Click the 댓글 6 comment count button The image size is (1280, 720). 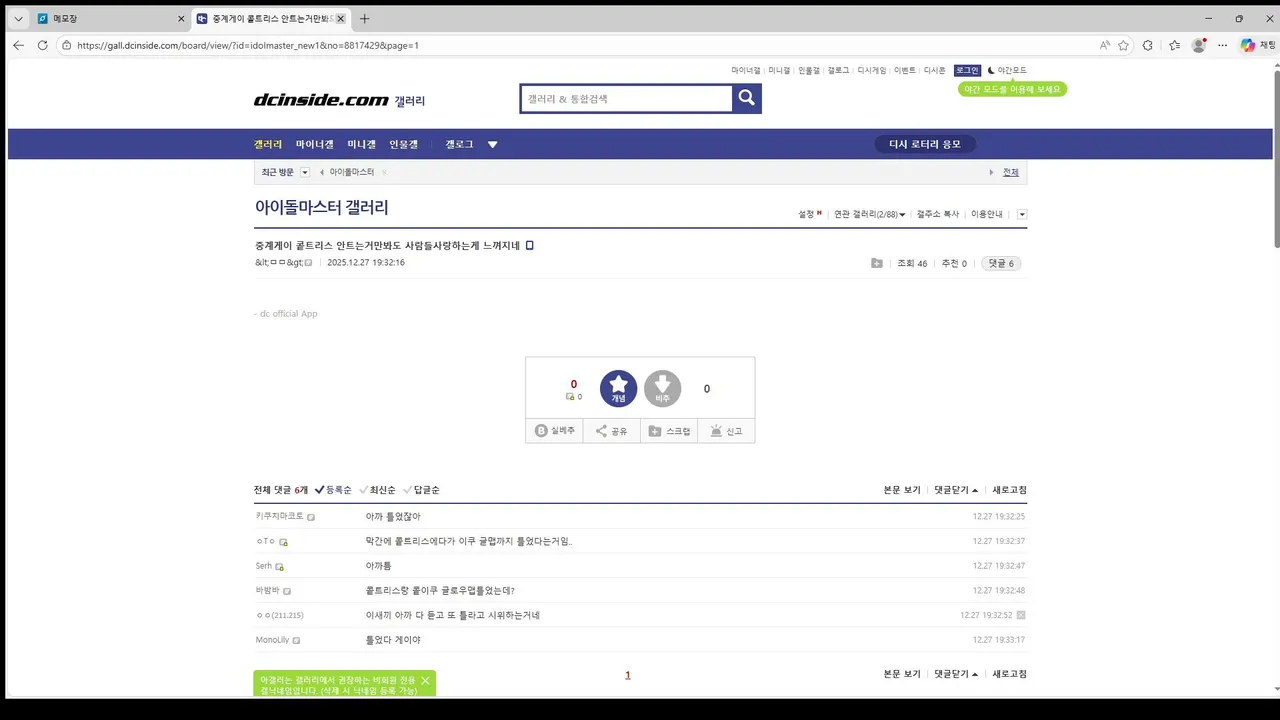coord(1001,263)
